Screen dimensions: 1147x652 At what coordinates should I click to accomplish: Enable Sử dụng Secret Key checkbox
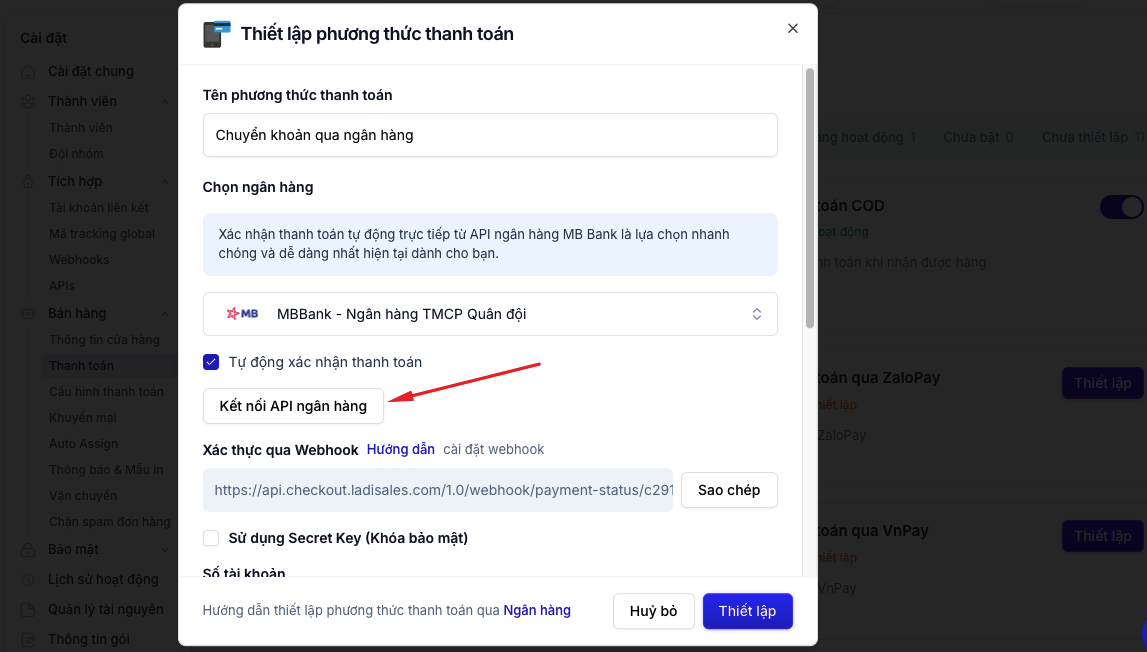click(211, 538)
